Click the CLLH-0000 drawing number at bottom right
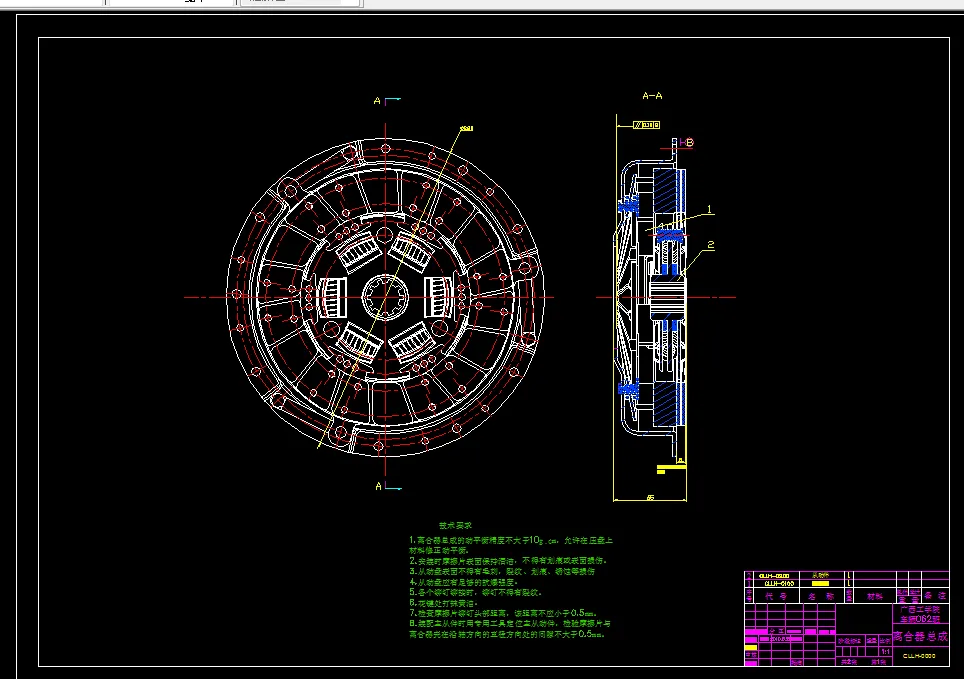 (918, 656)
